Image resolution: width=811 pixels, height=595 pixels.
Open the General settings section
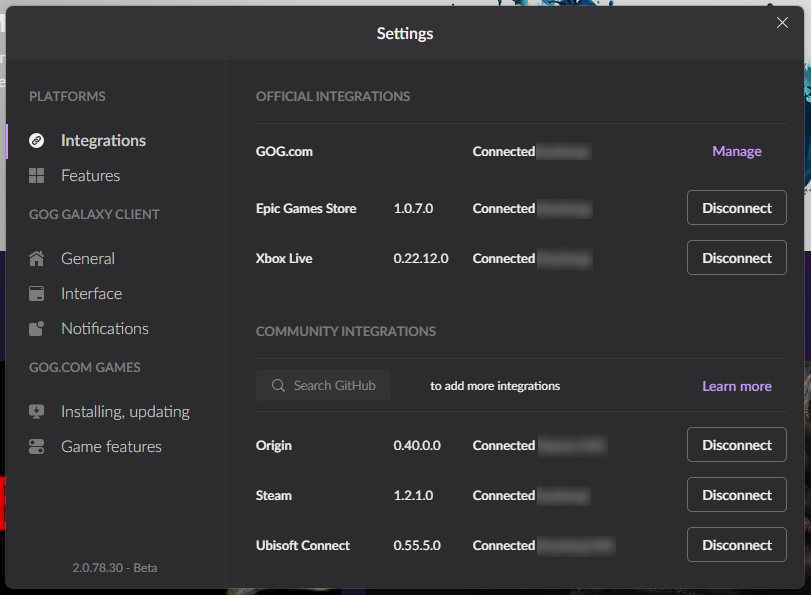click(x=88, y=258)
